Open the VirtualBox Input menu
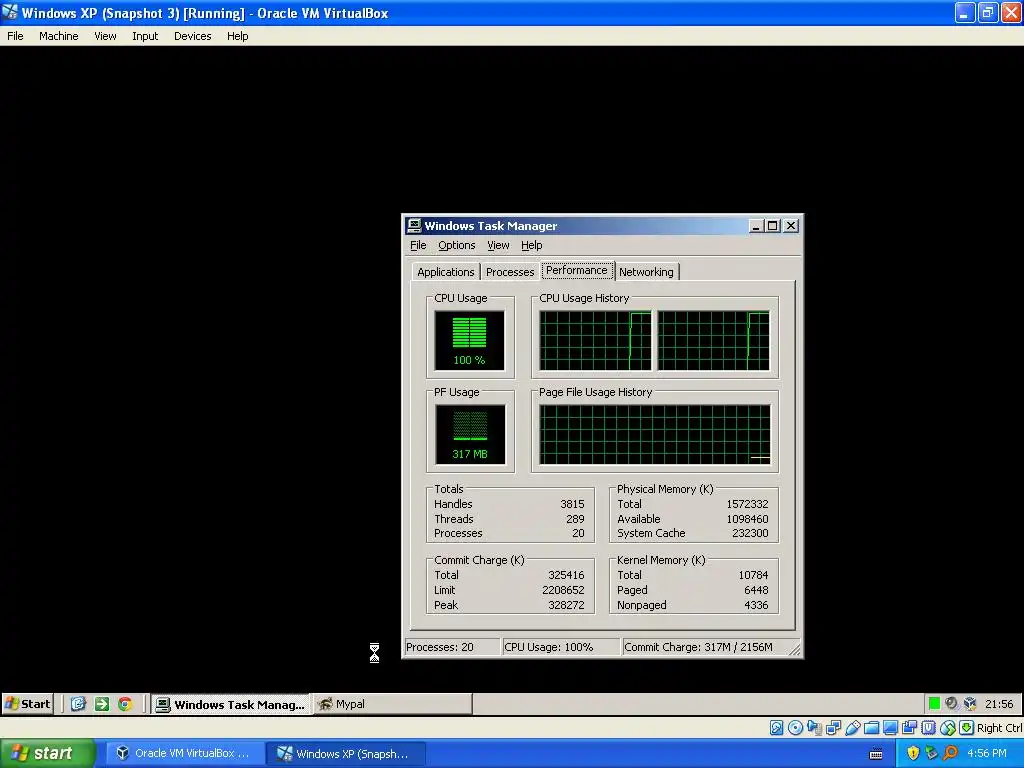This screenshot has width=1024, height=768. coord(145,36)
